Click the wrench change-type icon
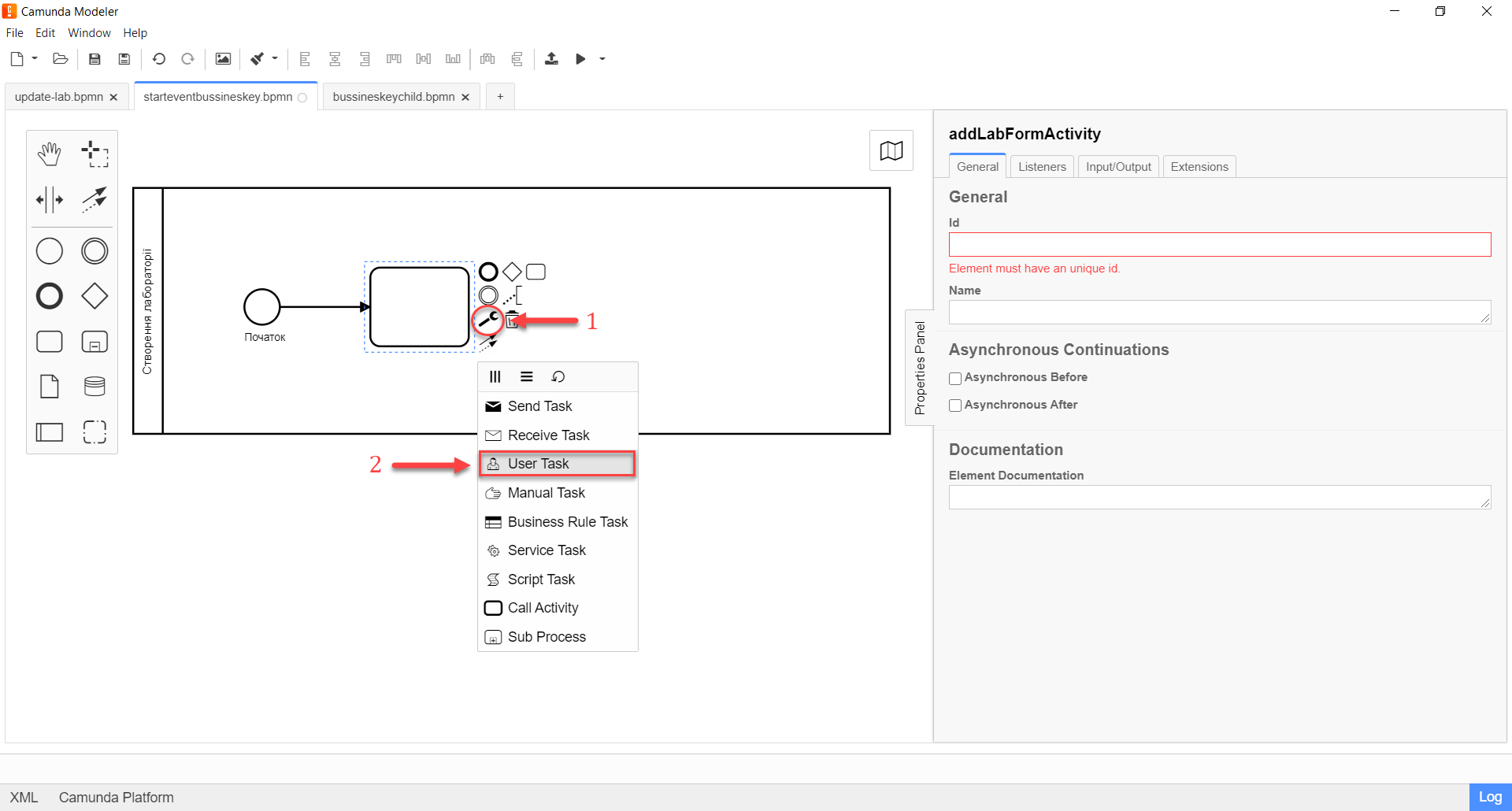Screen dimensions: 1512x811 pyautogui.click(x=489, y=320)
